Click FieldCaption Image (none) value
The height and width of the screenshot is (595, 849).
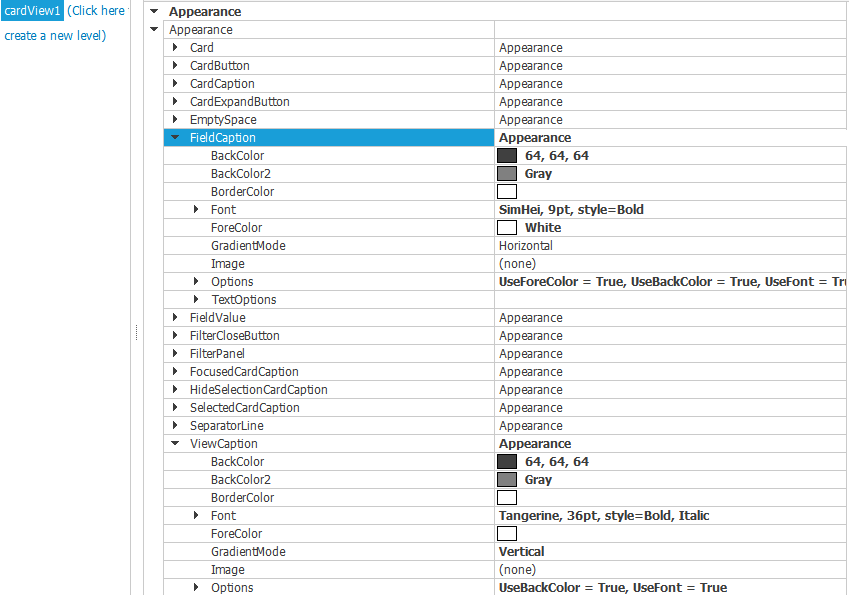coord(517,264)
